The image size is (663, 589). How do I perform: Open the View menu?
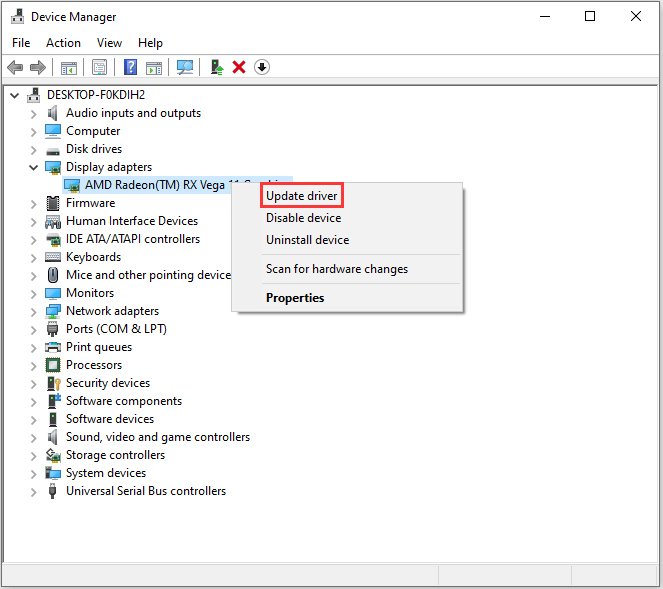[110, 43]
